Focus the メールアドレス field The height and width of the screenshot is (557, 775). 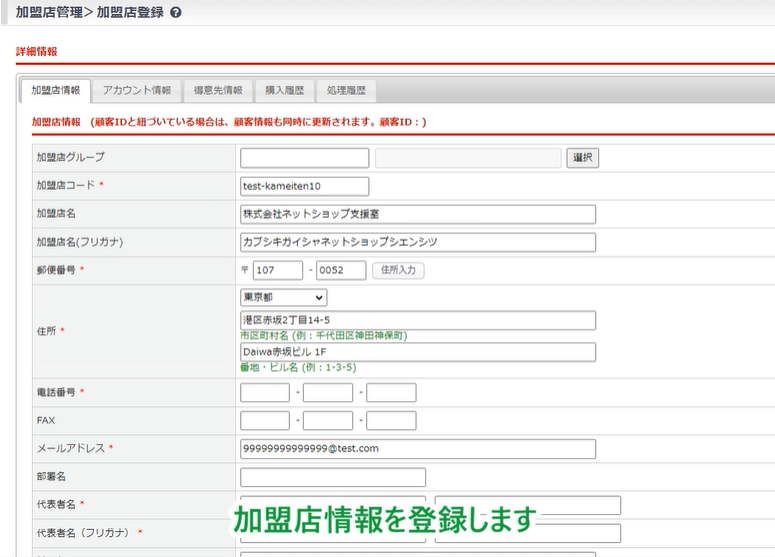point(418,449)
